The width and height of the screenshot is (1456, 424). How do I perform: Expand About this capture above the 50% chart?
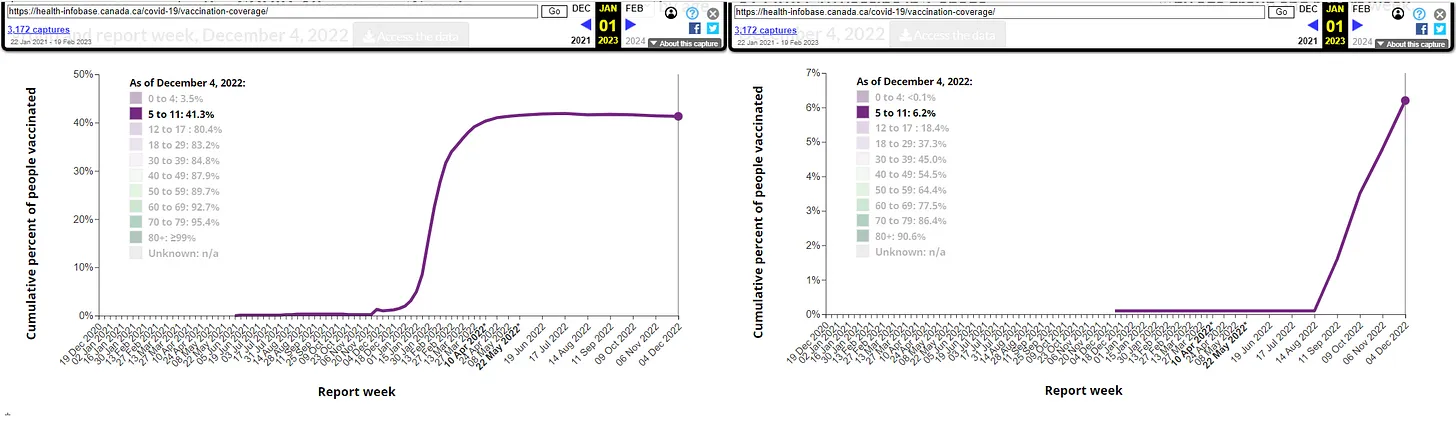click(x=684, y=44)
